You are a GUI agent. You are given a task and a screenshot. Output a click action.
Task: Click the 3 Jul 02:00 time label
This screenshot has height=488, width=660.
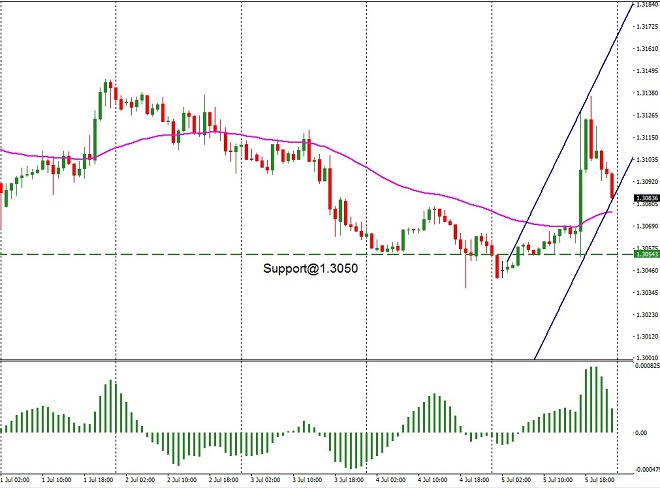click(x=266, y=480)
